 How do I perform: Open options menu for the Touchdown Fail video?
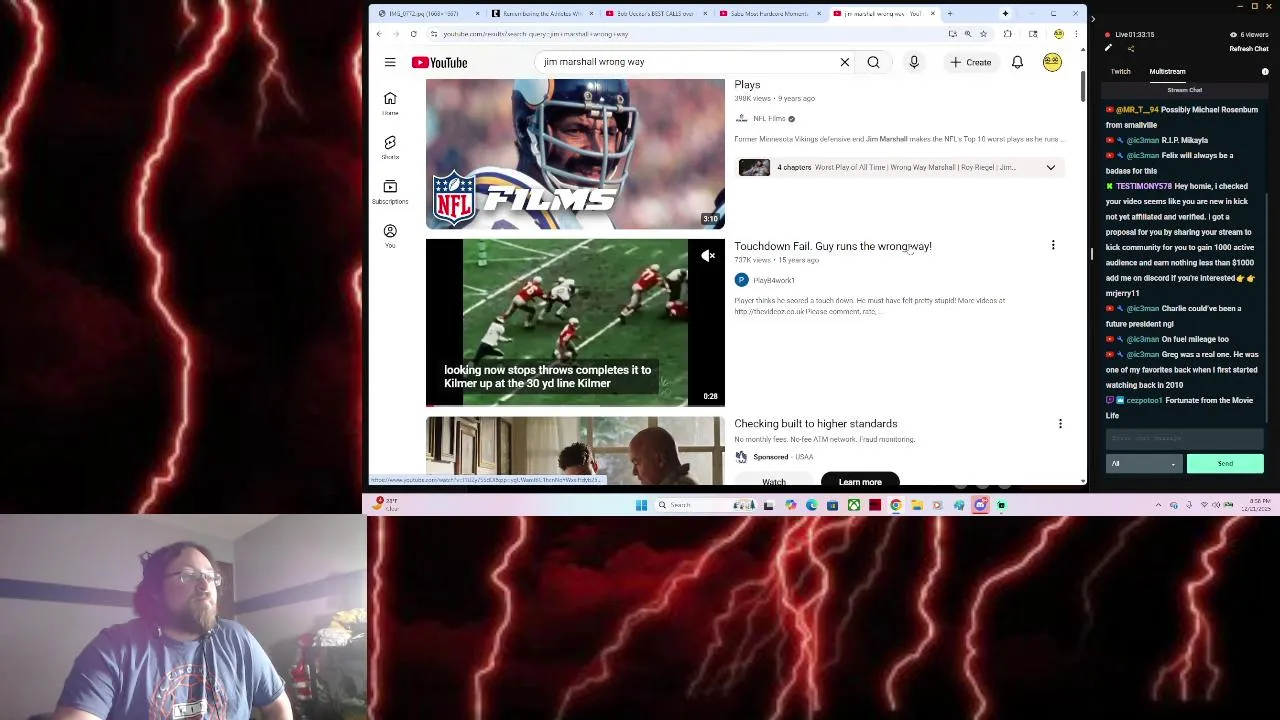click(1053, 245)
